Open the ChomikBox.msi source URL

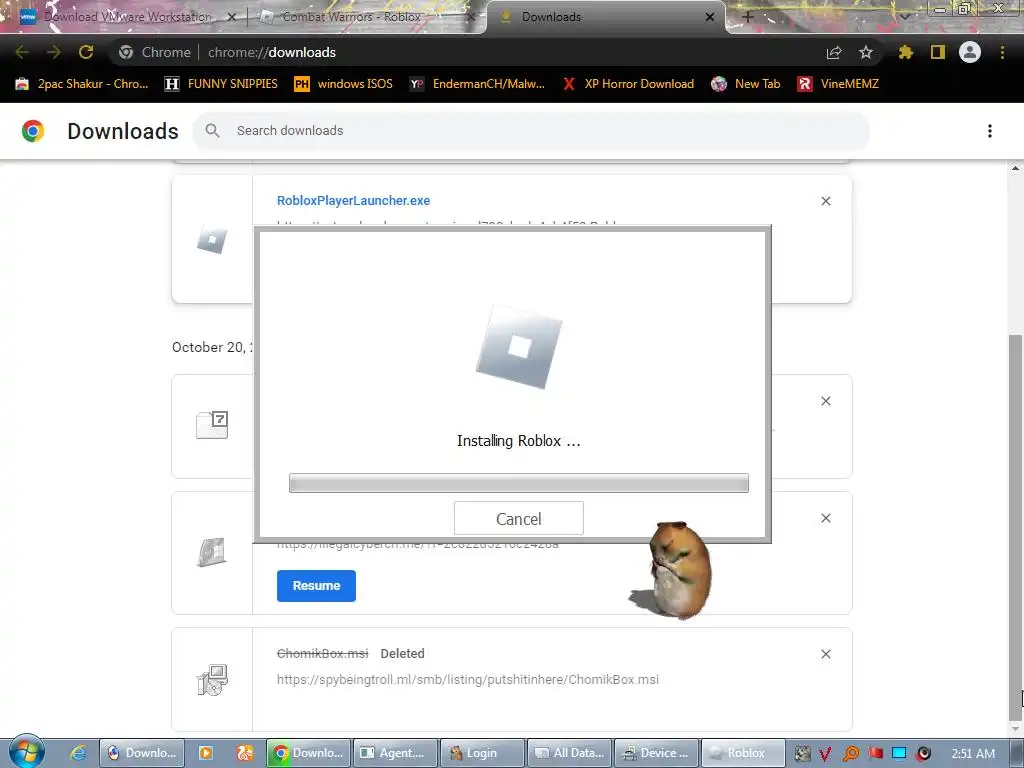pyautogui.click(x=468, y=679)
